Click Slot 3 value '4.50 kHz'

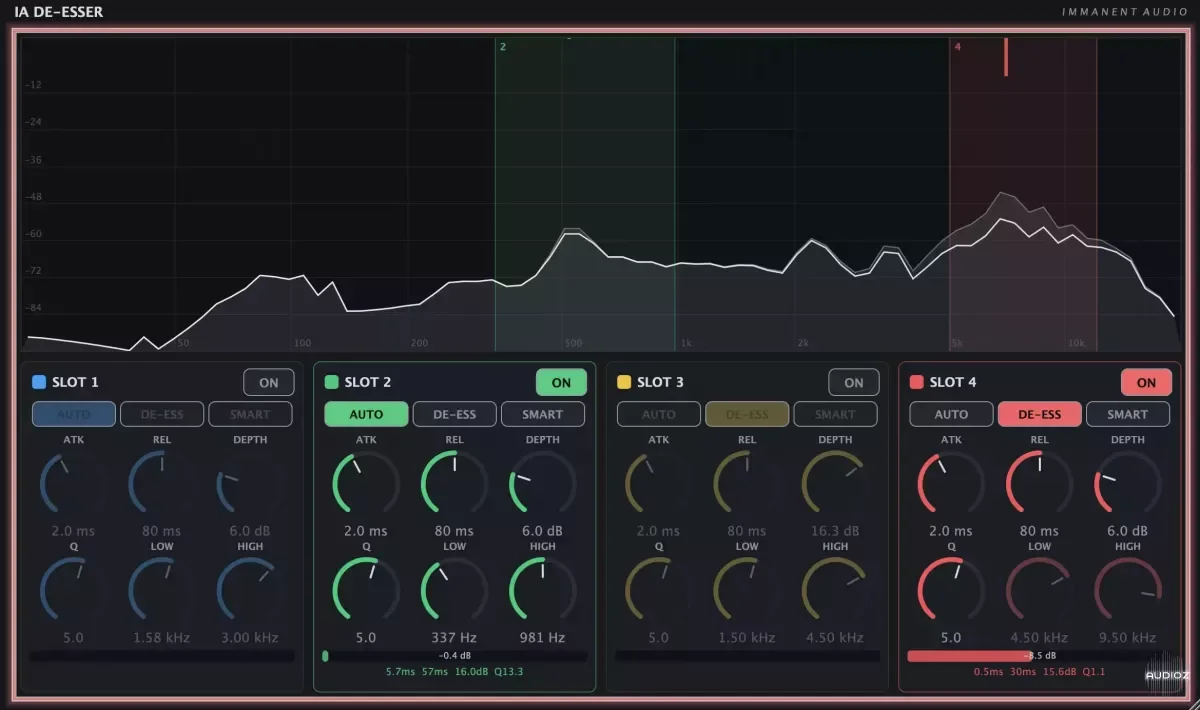click(835, 637)
